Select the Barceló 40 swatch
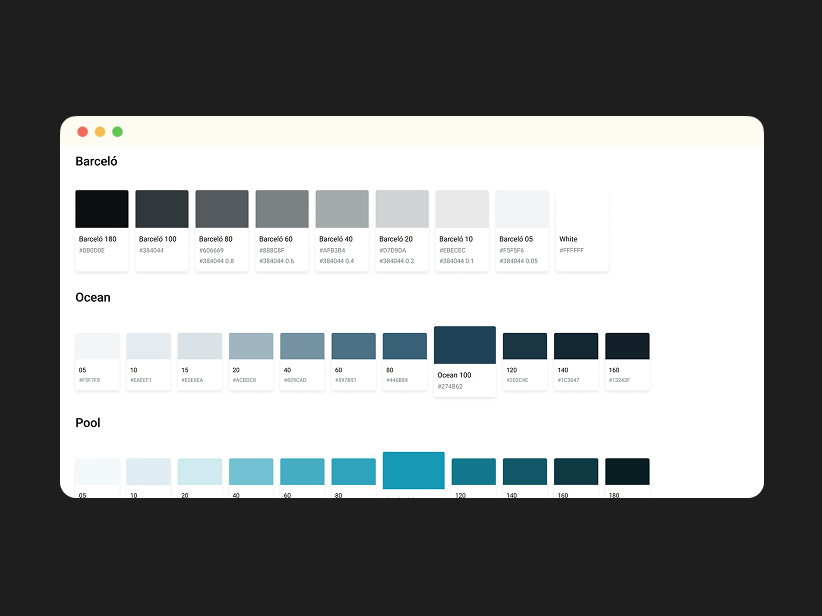Image resolution: width=822 pixels, height=616 pixels. tap(342, 209)
